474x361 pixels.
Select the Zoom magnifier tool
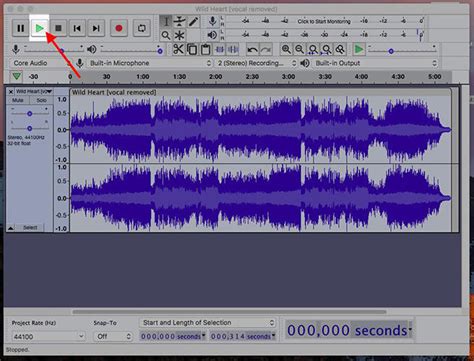(x=166, y=35)
